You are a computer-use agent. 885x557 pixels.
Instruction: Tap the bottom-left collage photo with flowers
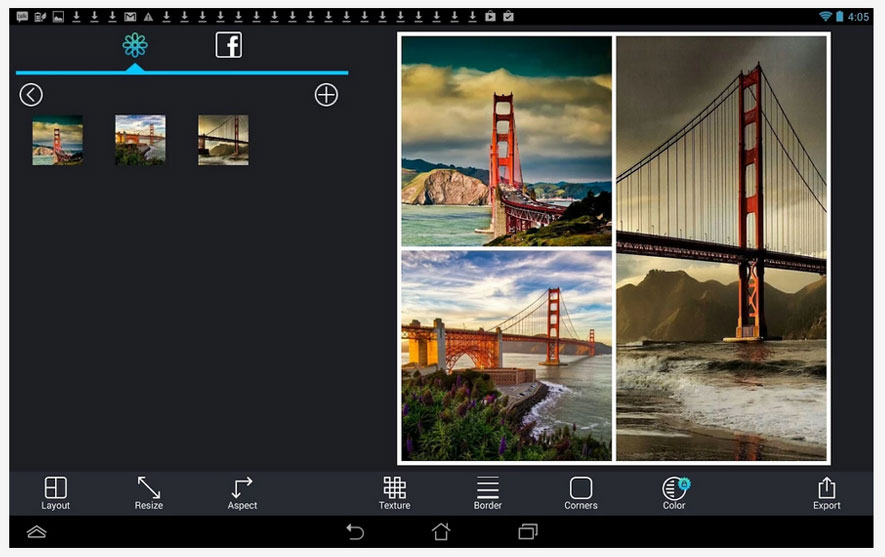click(506, 356)
